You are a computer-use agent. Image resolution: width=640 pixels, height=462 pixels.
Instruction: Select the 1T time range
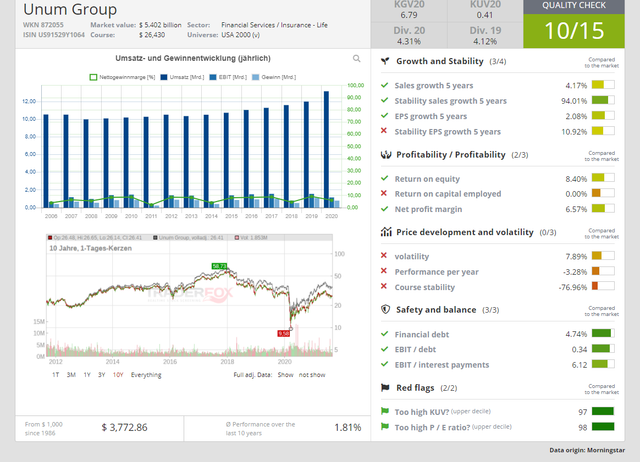[x=58, y=374]
